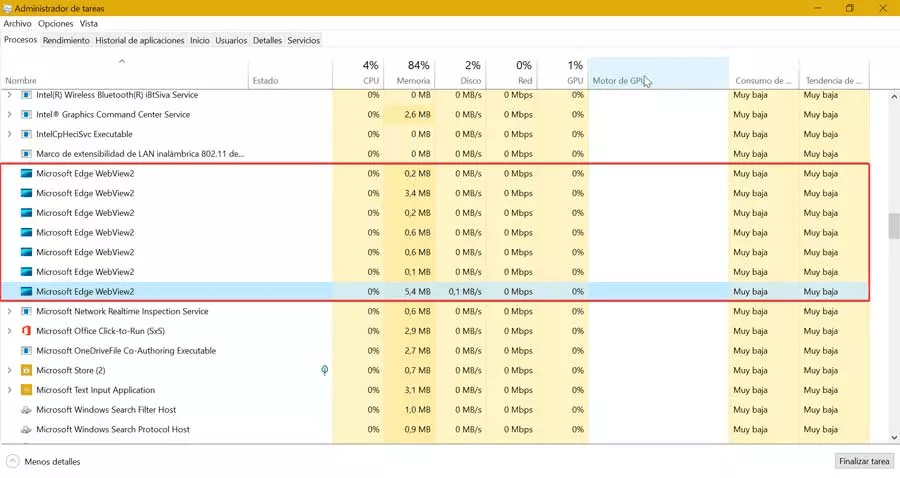Sort processes by the Memoria column header
Screen dimensions: 900x478
click(x=409, y=73)
